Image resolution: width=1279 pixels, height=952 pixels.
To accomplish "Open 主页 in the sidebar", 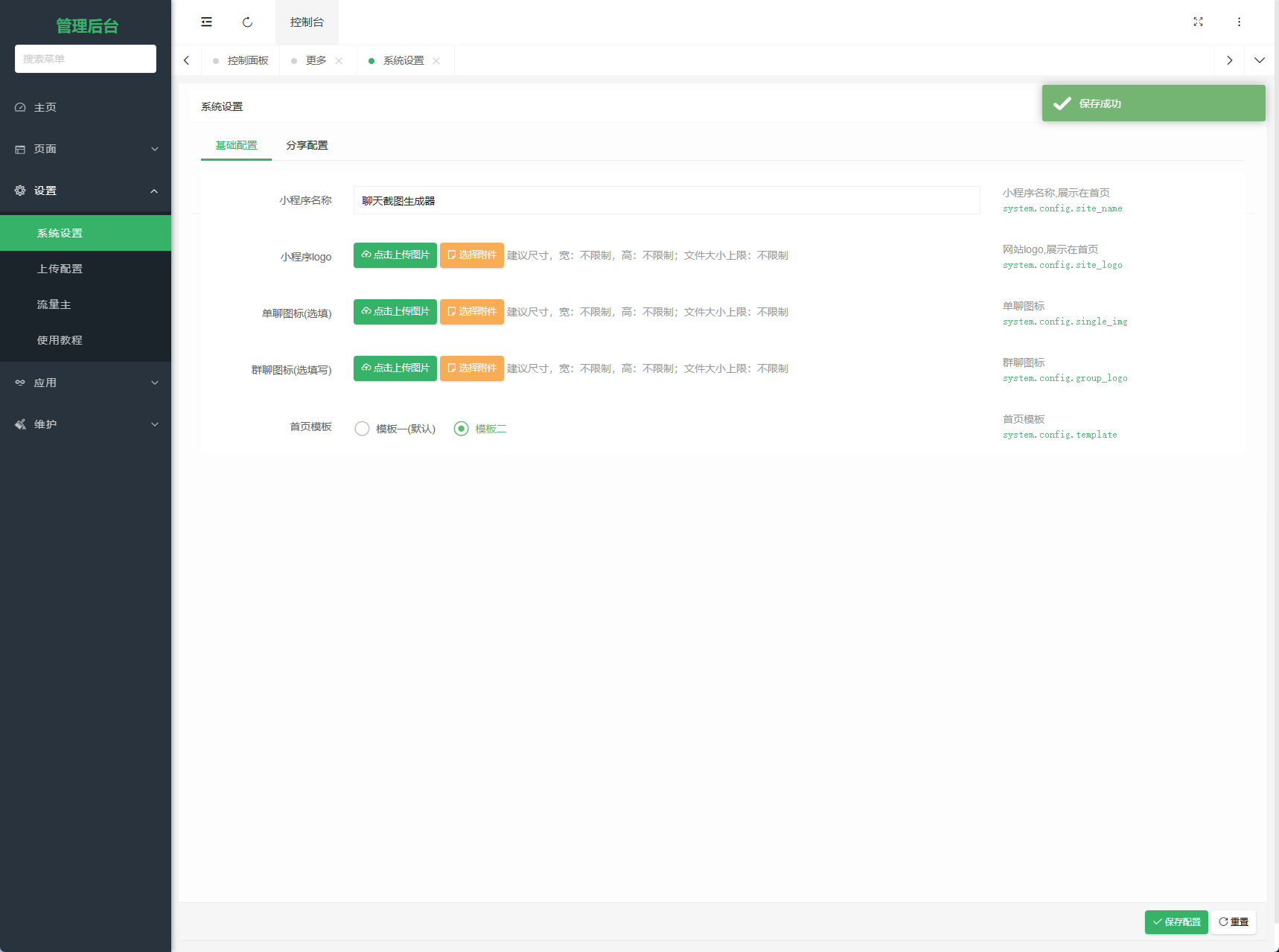I will tap(86, 107).
